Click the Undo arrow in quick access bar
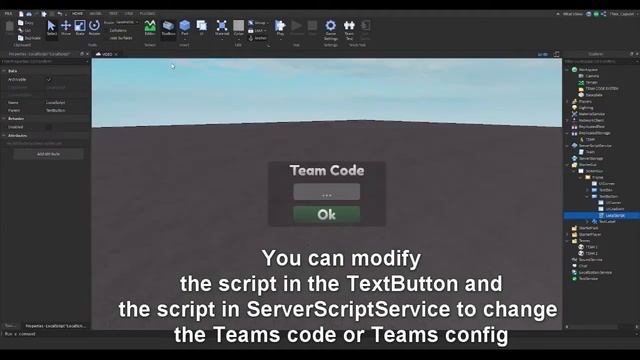 point(60,13)
